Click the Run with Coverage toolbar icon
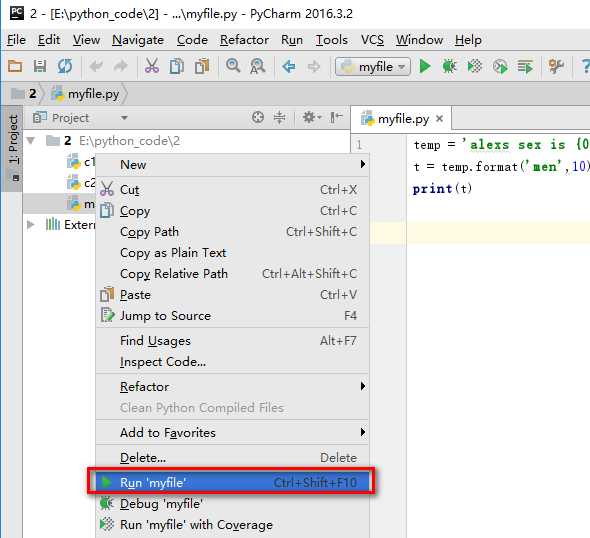 coord(474,67)
